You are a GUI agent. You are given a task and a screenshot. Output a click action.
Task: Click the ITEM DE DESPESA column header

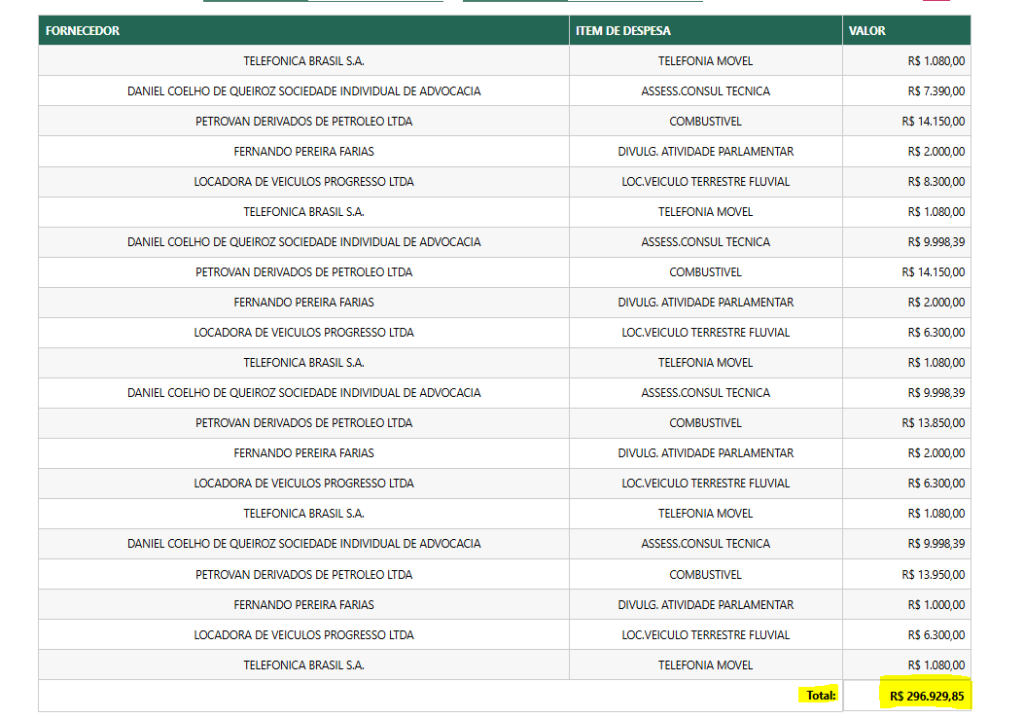(623, 31)
